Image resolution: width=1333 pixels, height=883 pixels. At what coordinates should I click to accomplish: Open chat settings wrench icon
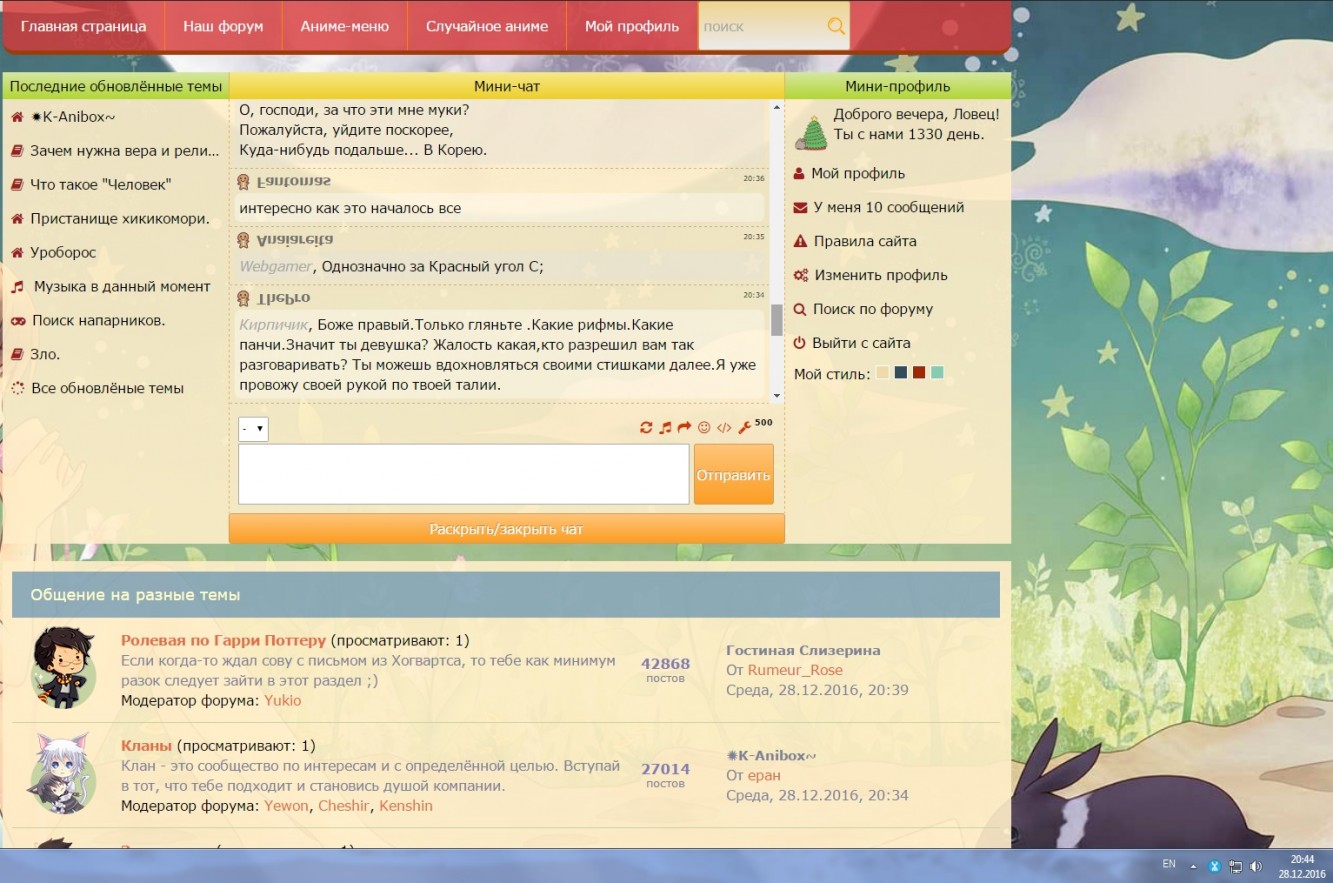pos(743,428)
